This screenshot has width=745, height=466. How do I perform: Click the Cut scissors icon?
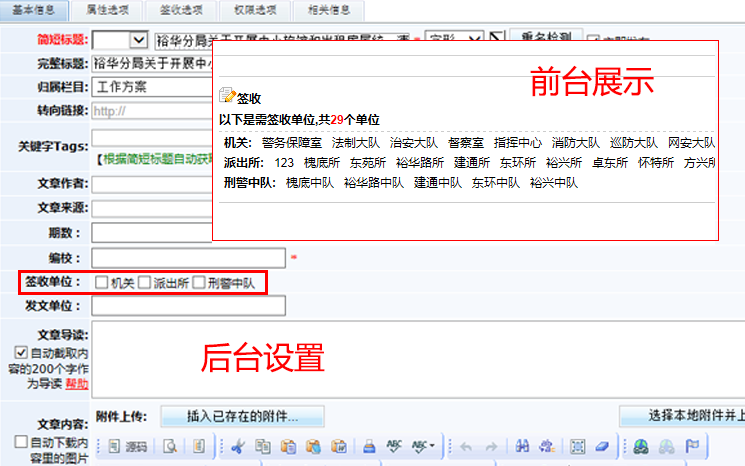point(239,446)
